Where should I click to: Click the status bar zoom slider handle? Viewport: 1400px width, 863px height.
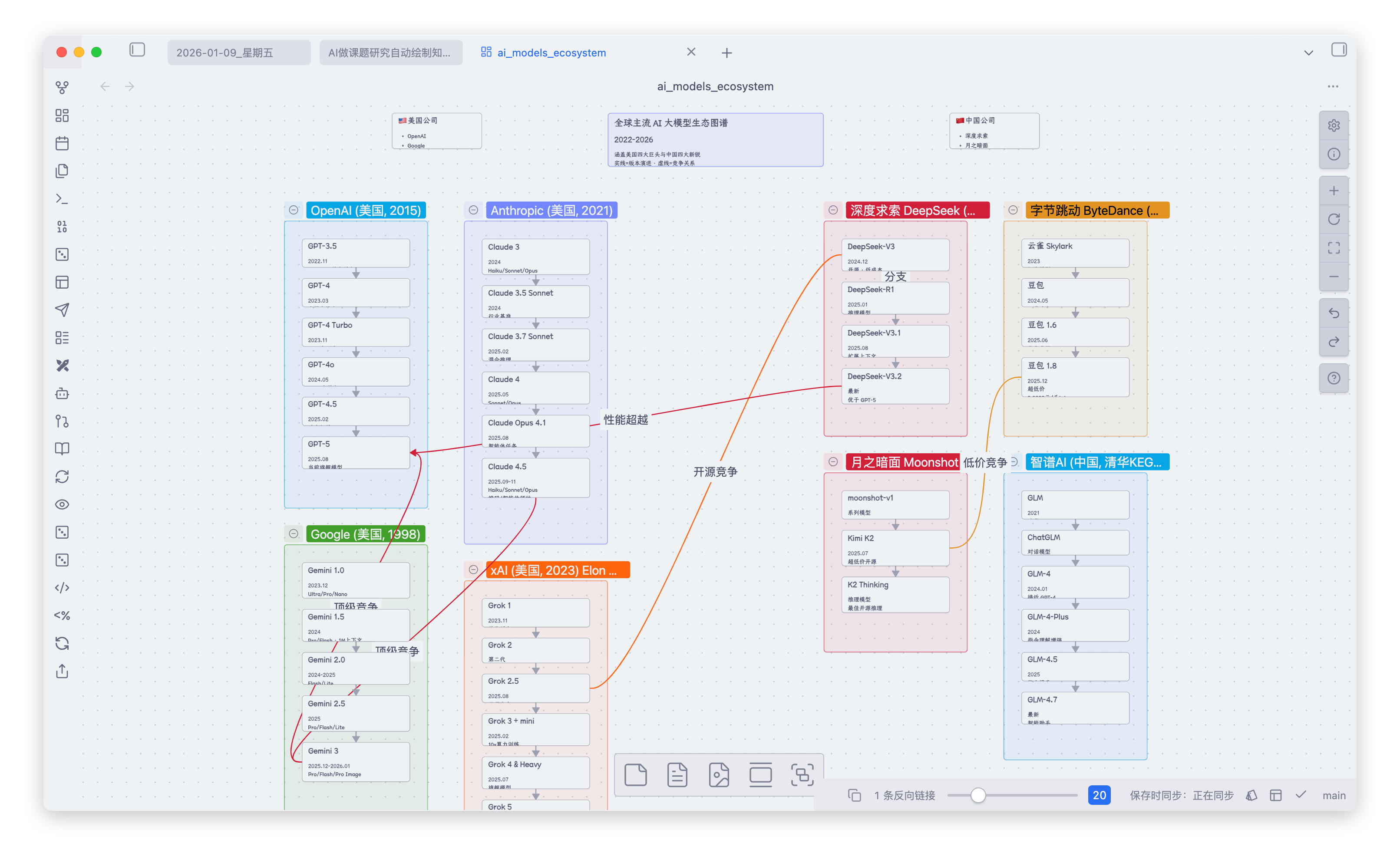[x=977, y=795]
